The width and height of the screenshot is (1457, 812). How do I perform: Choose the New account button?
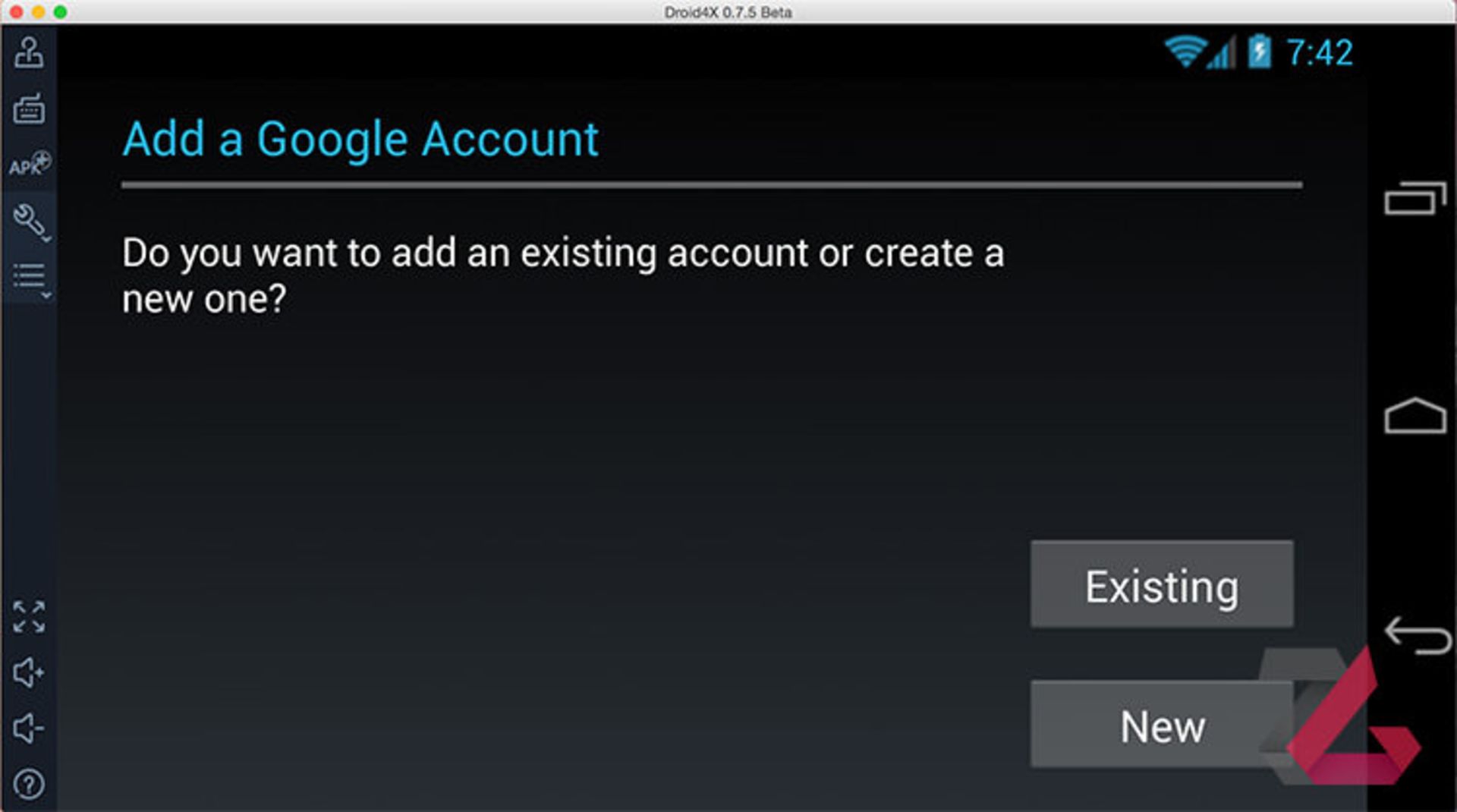[1162, 725]
